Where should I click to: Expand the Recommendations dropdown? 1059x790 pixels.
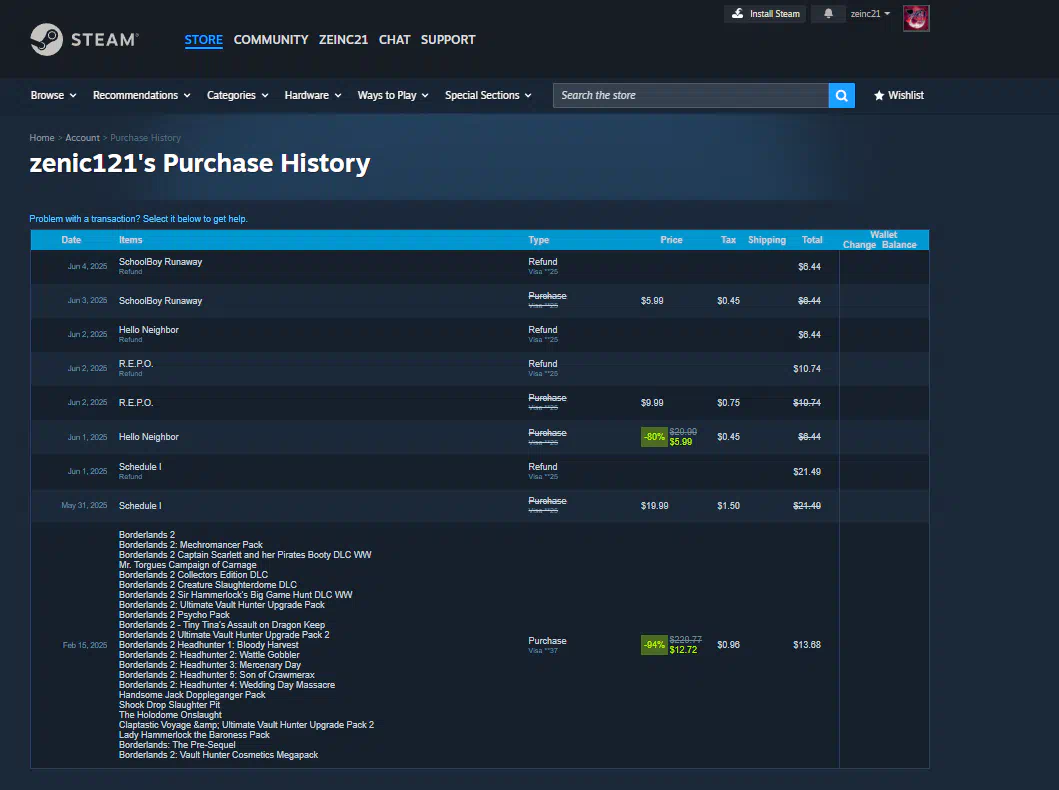tap(141, 96)
